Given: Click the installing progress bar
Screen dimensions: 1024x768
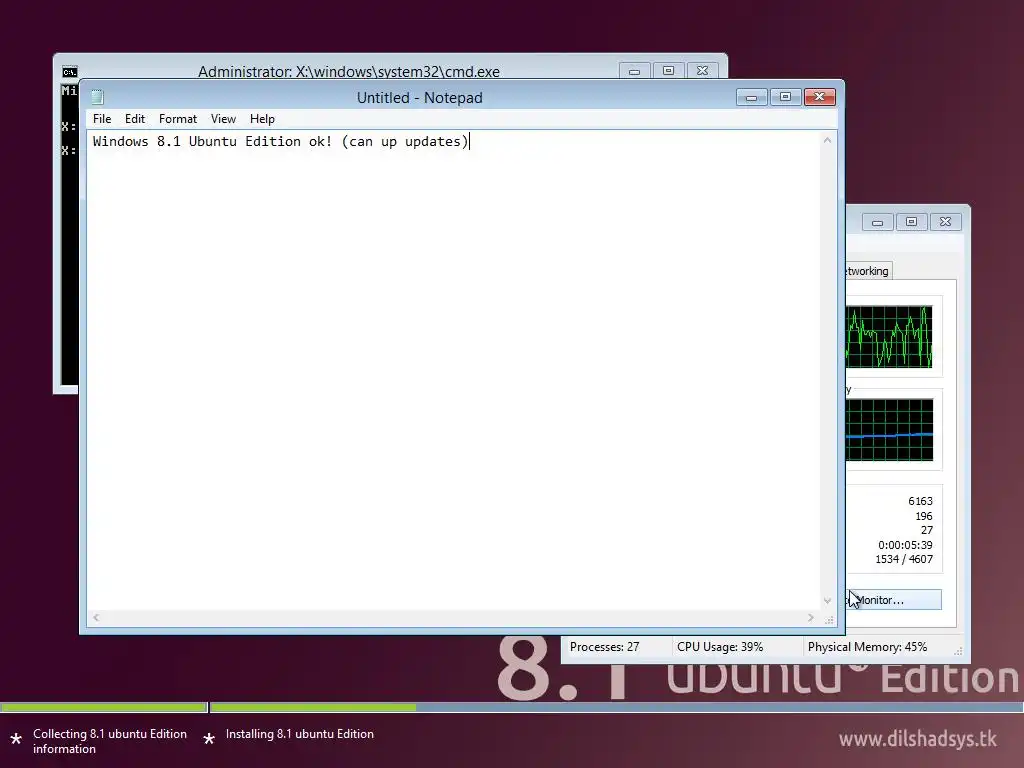Looking at the screenshot, I should tap(616, 707).
